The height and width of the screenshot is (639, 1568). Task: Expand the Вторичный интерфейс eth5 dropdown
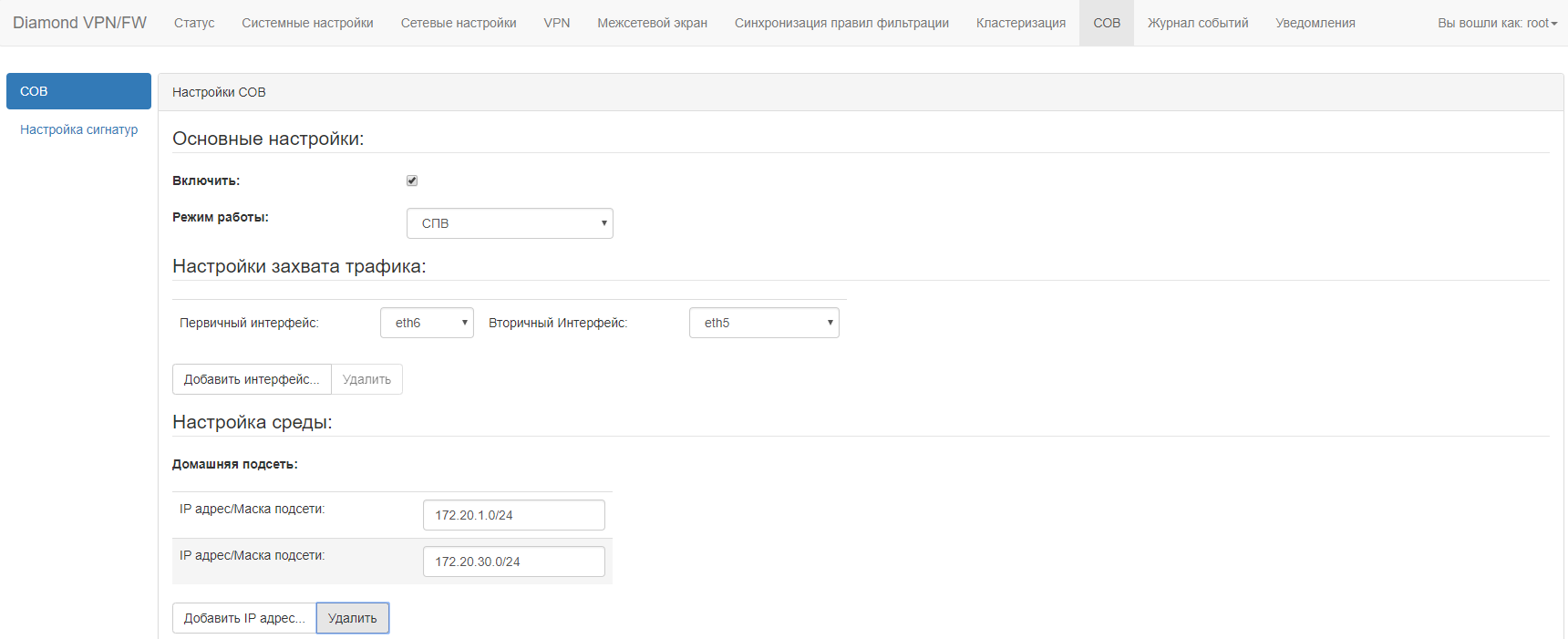[x=764, y=323]
